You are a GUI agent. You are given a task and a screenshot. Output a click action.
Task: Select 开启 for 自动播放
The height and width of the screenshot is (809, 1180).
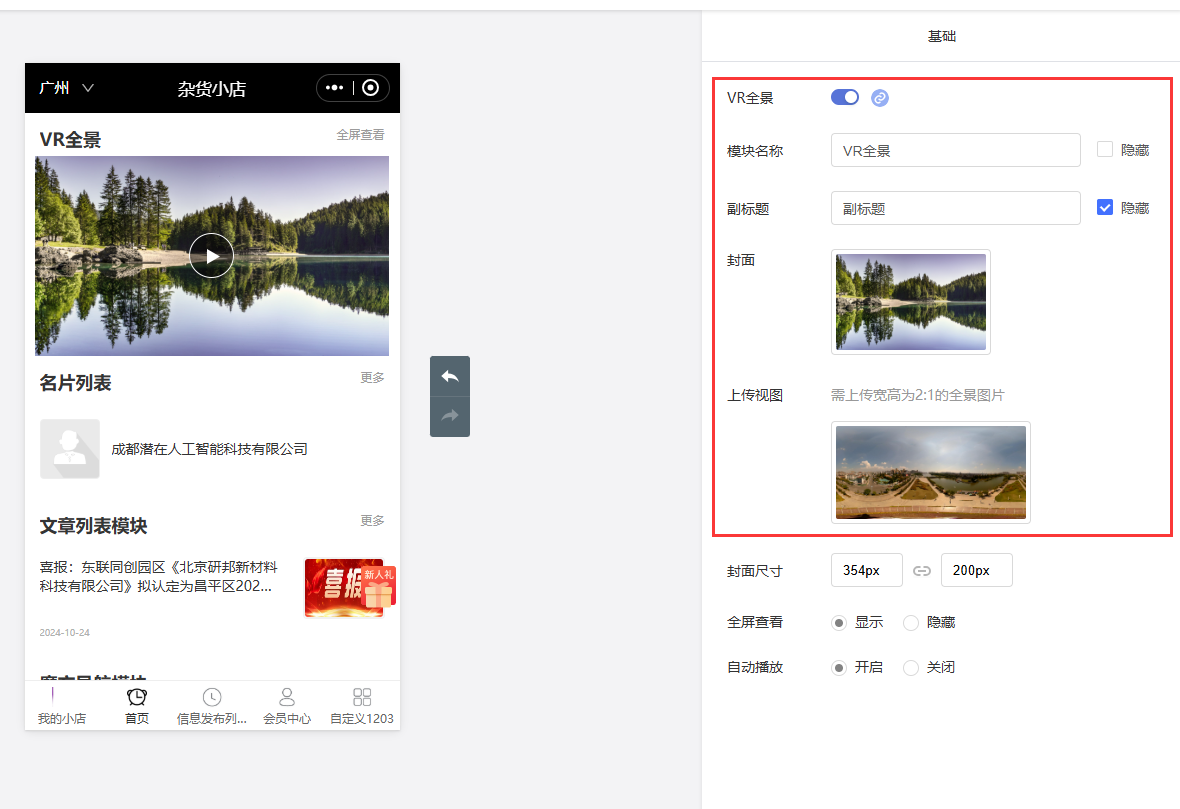[839, 668]
